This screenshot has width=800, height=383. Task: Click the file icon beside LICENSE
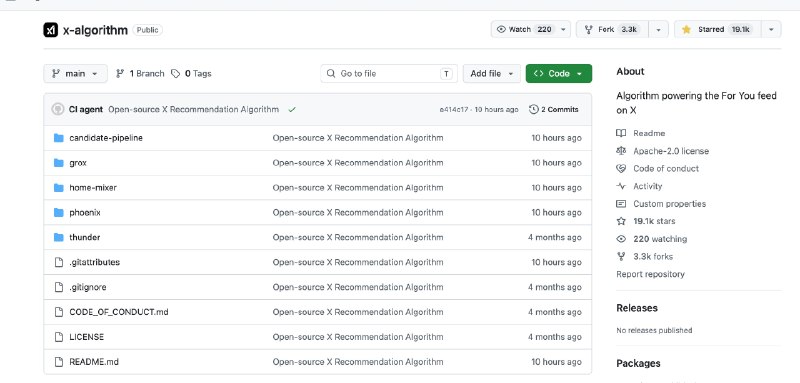pos(59,337)
